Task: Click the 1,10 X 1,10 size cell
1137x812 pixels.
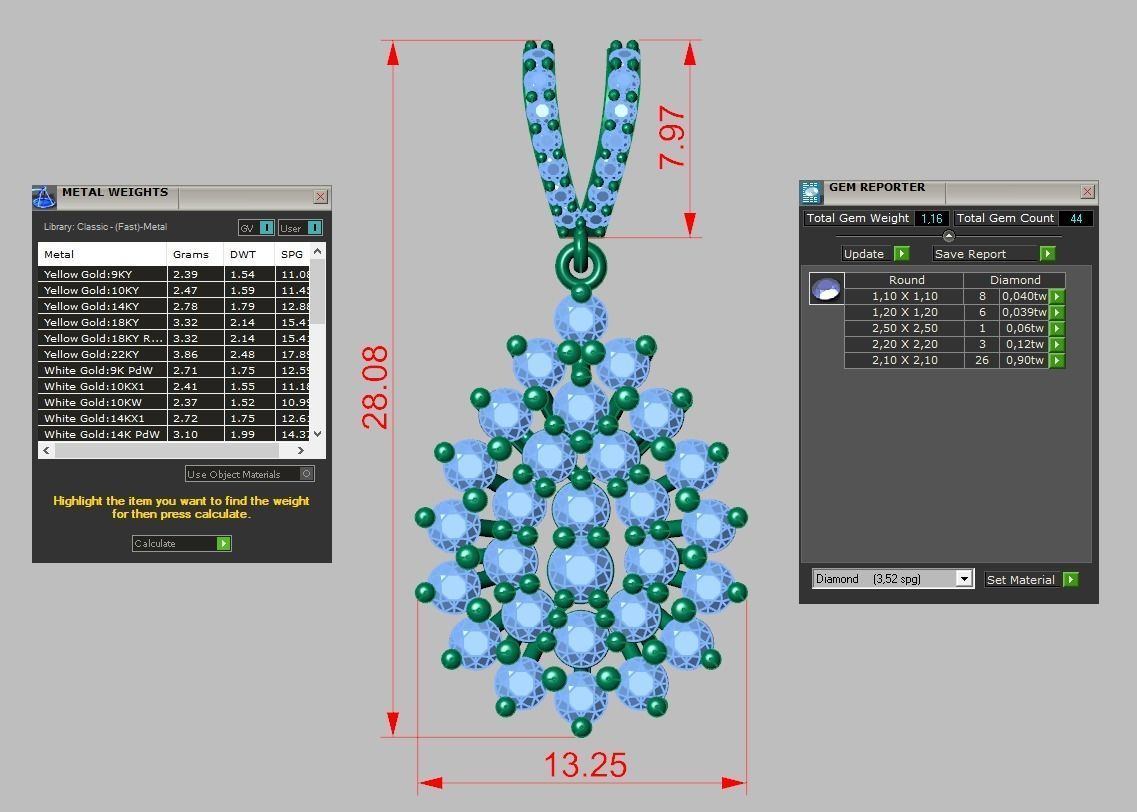Action: (x=904, y=297)
